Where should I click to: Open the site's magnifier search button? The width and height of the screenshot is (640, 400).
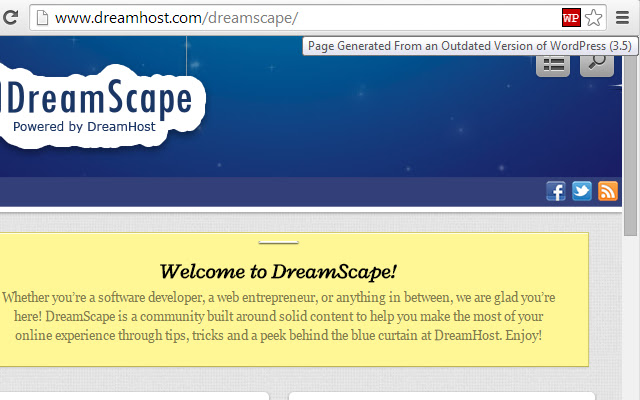[x=597, y=65]
